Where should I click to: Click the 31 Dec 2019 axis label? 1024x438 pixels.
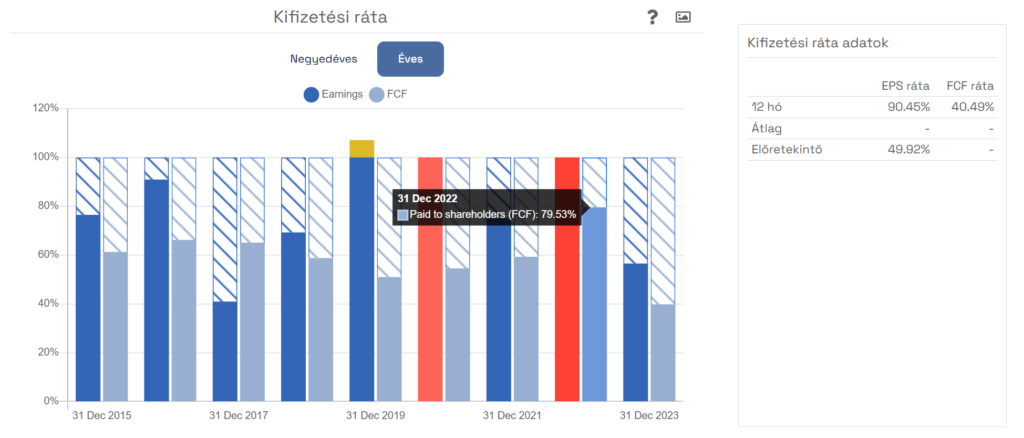coord(375,415)
